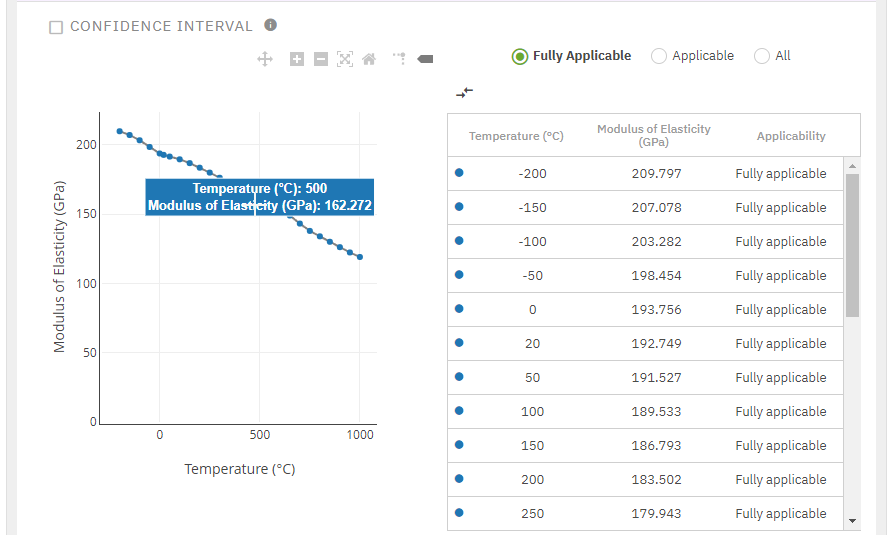Click the blue dot in -200 row
Viewport: 891px width, 535px height.
[x=459, y=173]
